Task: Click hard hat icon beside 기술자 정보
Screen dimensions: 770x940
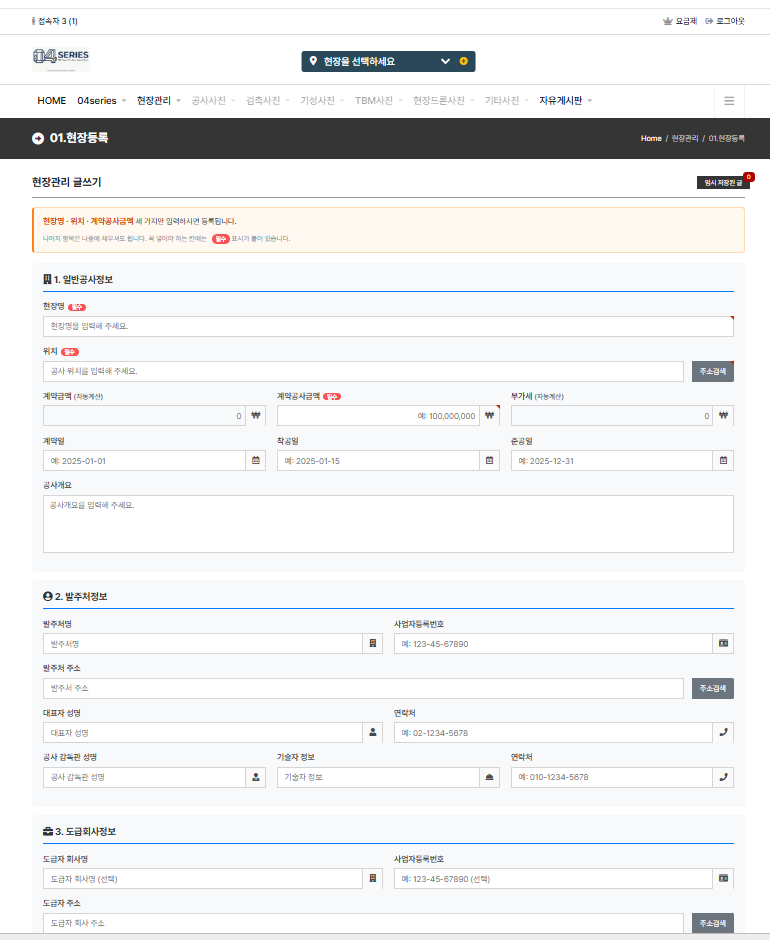Action: click(489, 777)
